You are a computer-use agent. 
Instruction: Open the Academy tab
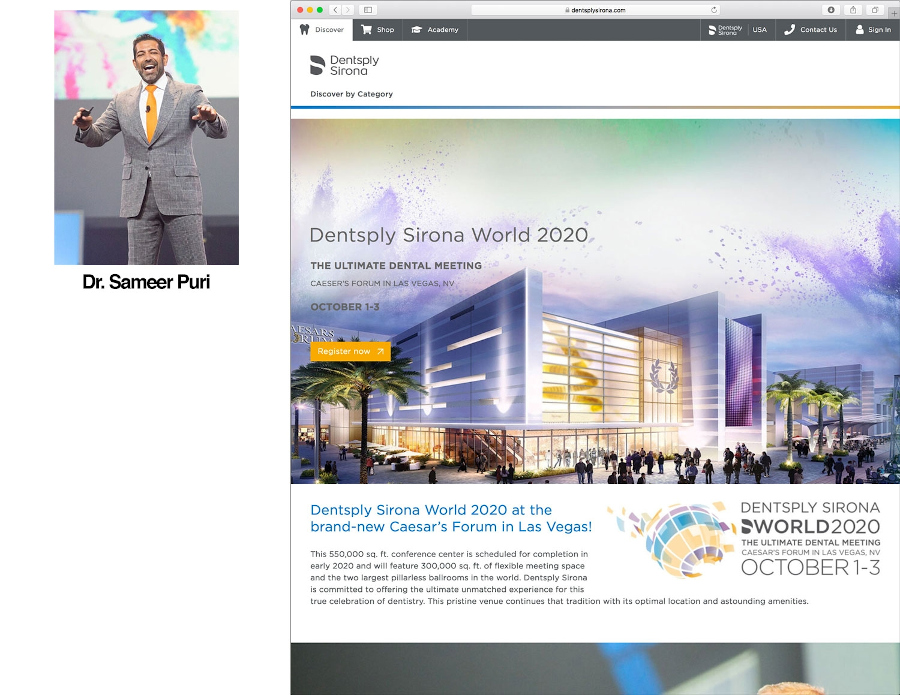435,29
